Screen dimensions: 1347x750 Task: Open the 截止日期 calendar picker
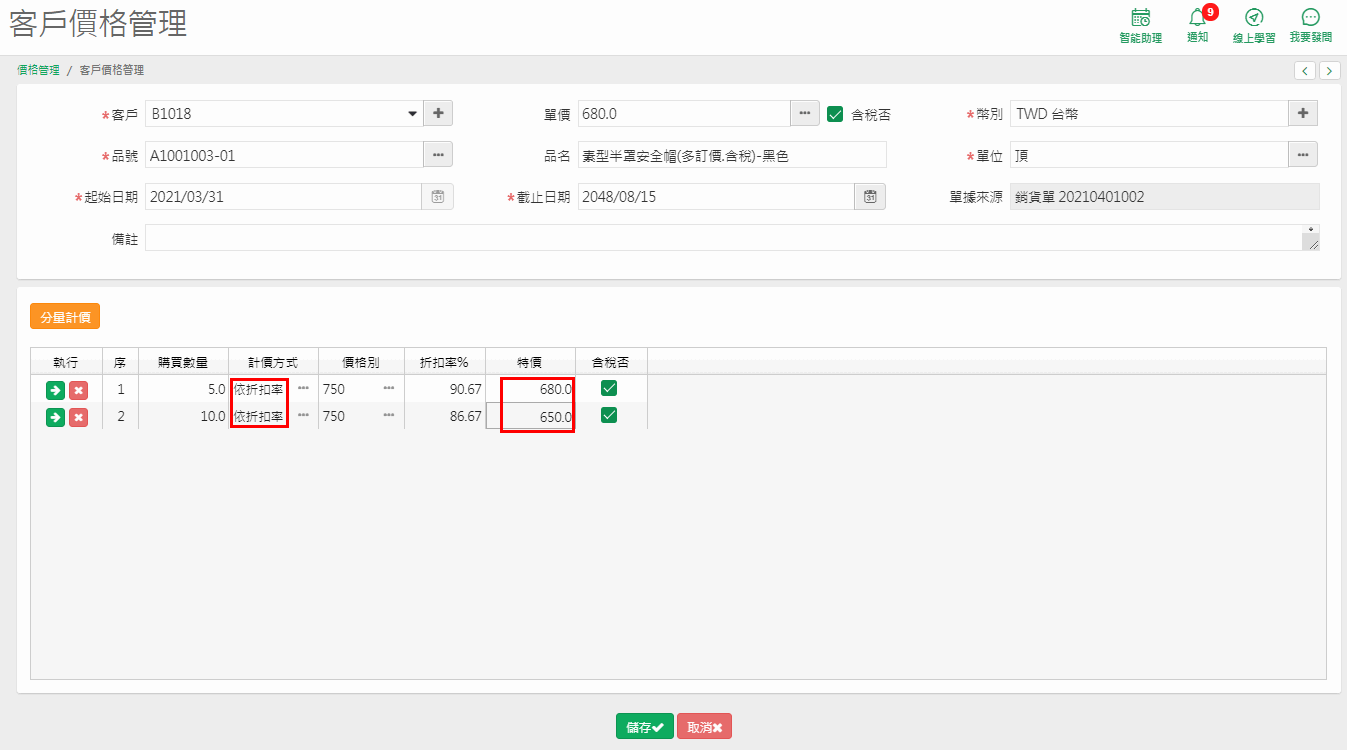(x=870, y=196)
